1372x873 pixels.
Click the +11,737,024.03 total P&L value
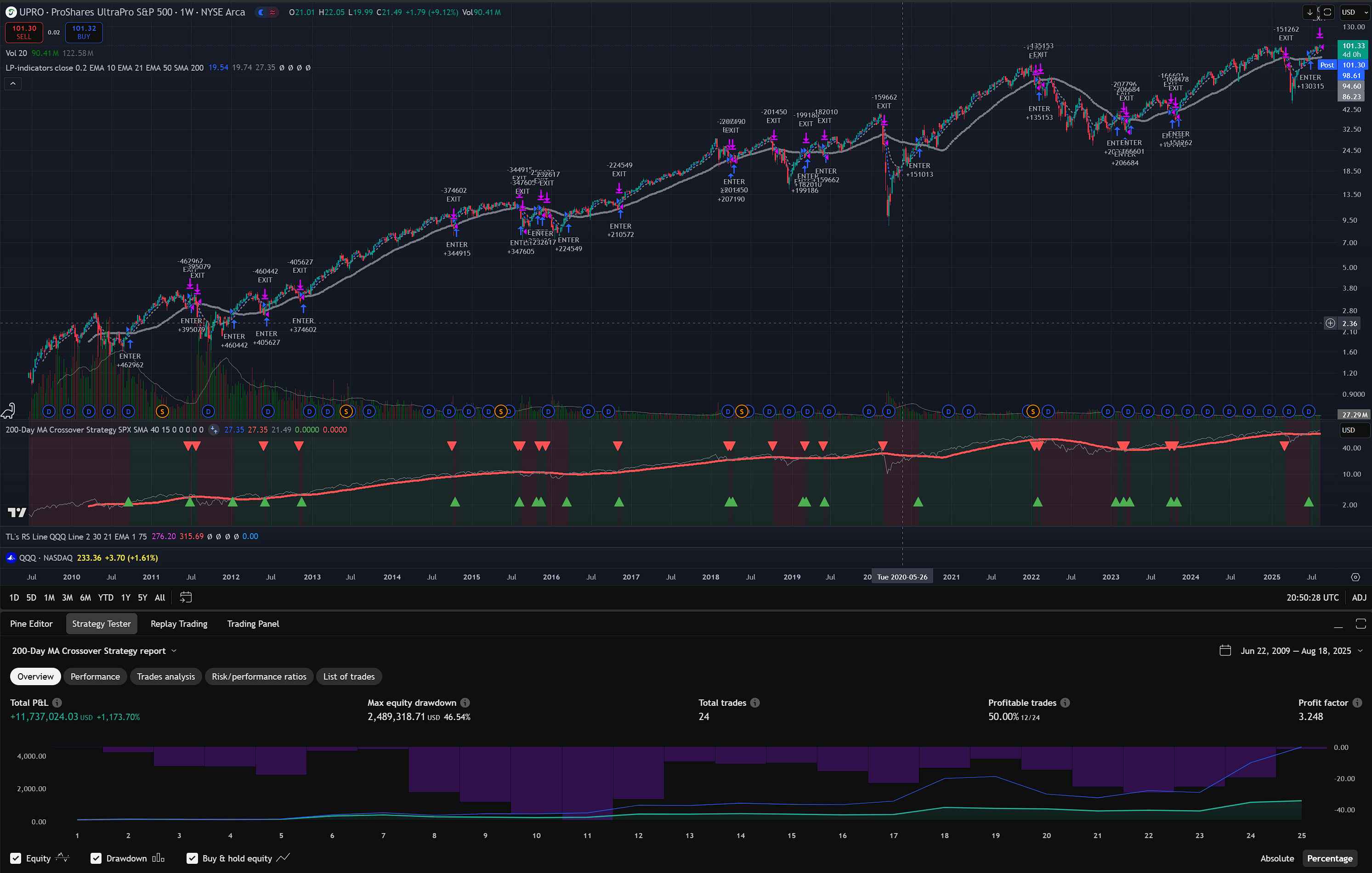[x=44, y=716]
